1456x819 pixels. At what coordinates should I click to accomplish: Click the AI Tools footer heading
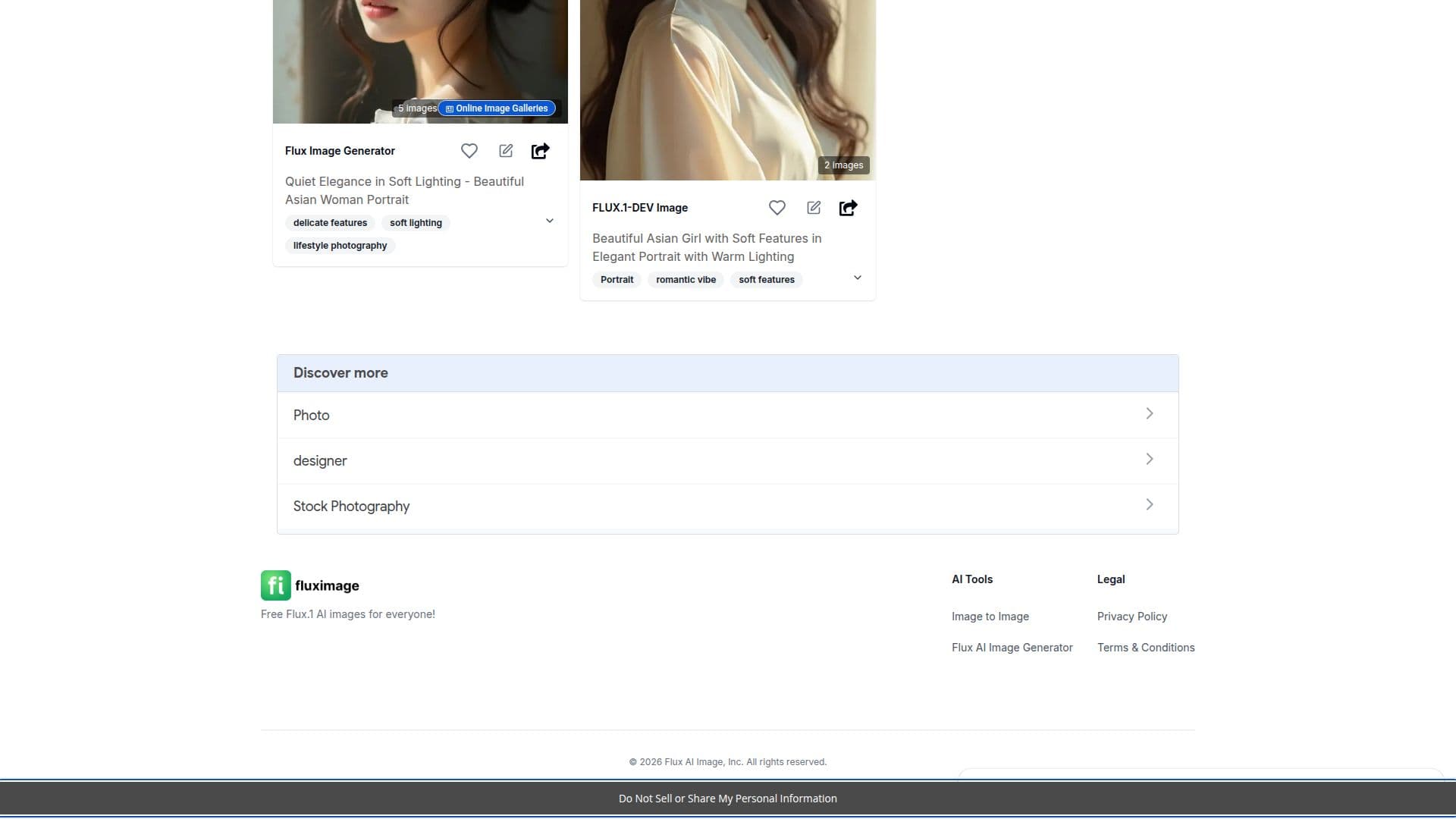[x=972, y=579]
